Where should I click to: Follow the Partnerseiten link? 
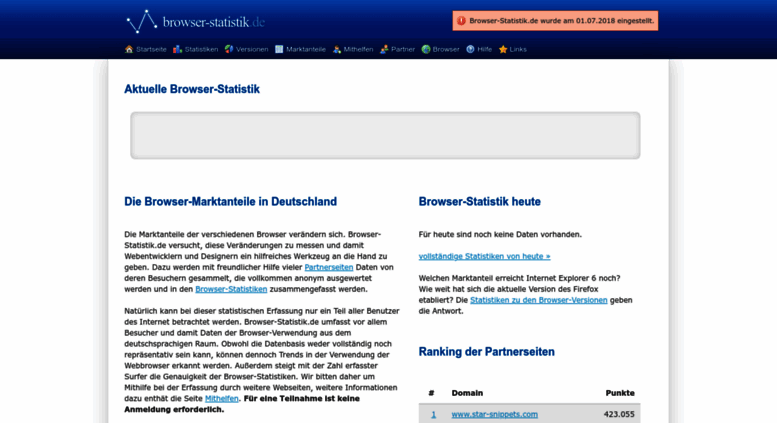(329, 267)
